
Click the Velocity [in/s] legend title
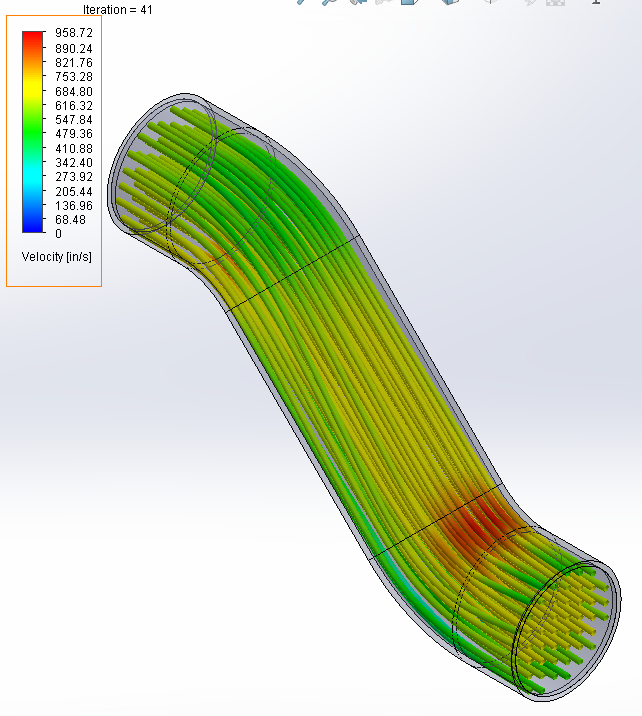pos(57,257)
